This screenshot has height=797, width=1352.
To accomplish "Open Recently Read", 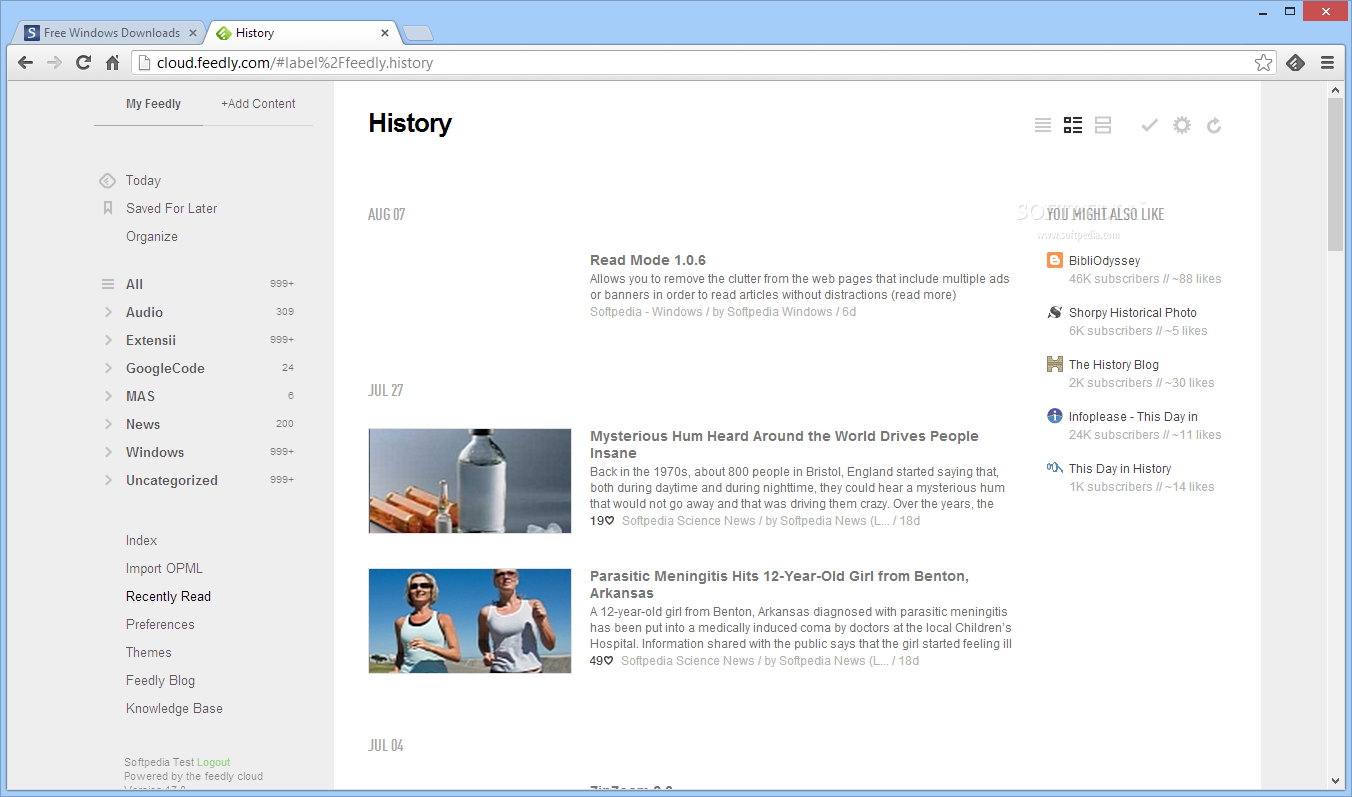I will (168, 597).
